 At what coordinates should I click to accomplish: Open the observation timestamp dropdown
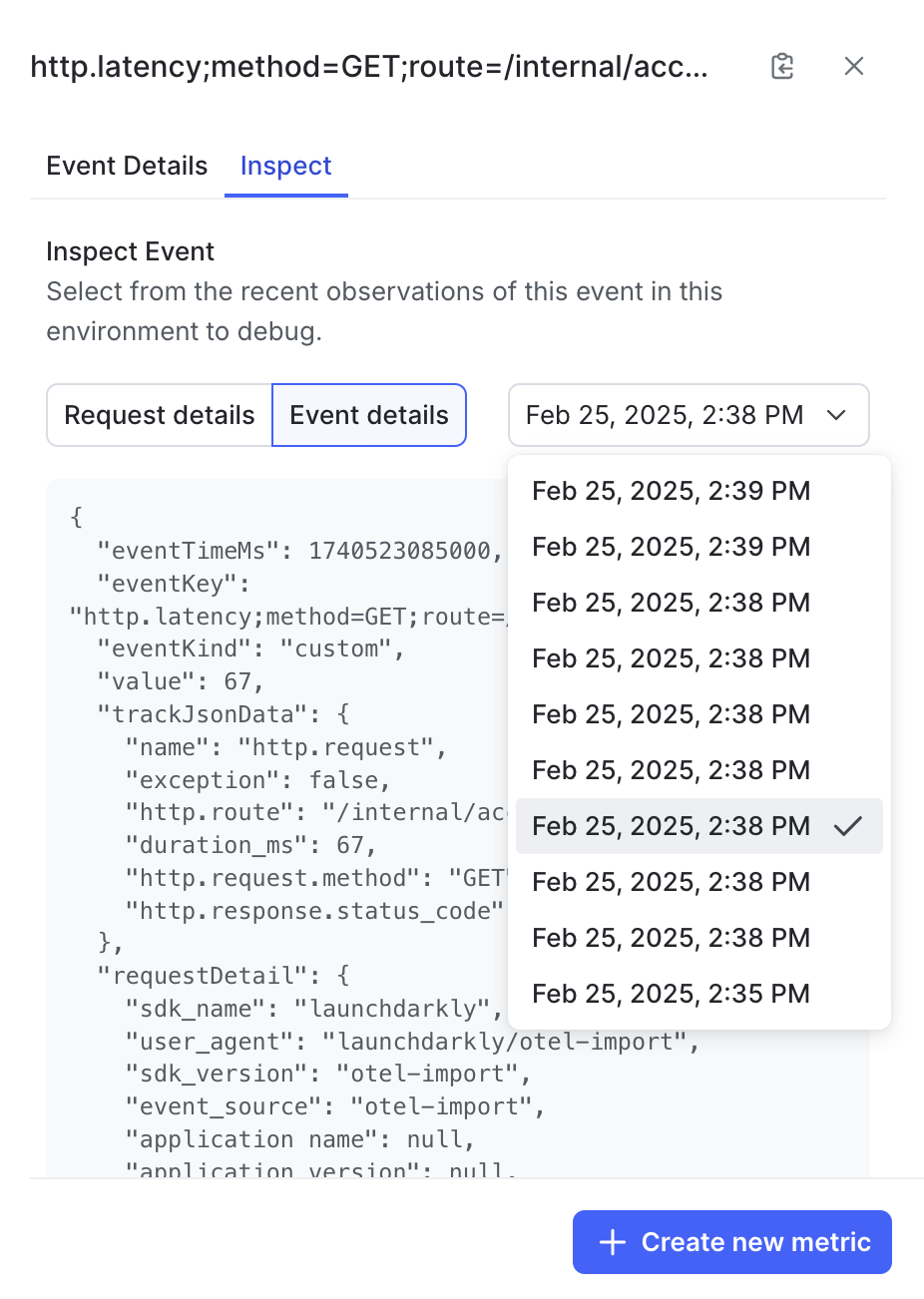tap(689, 415)
